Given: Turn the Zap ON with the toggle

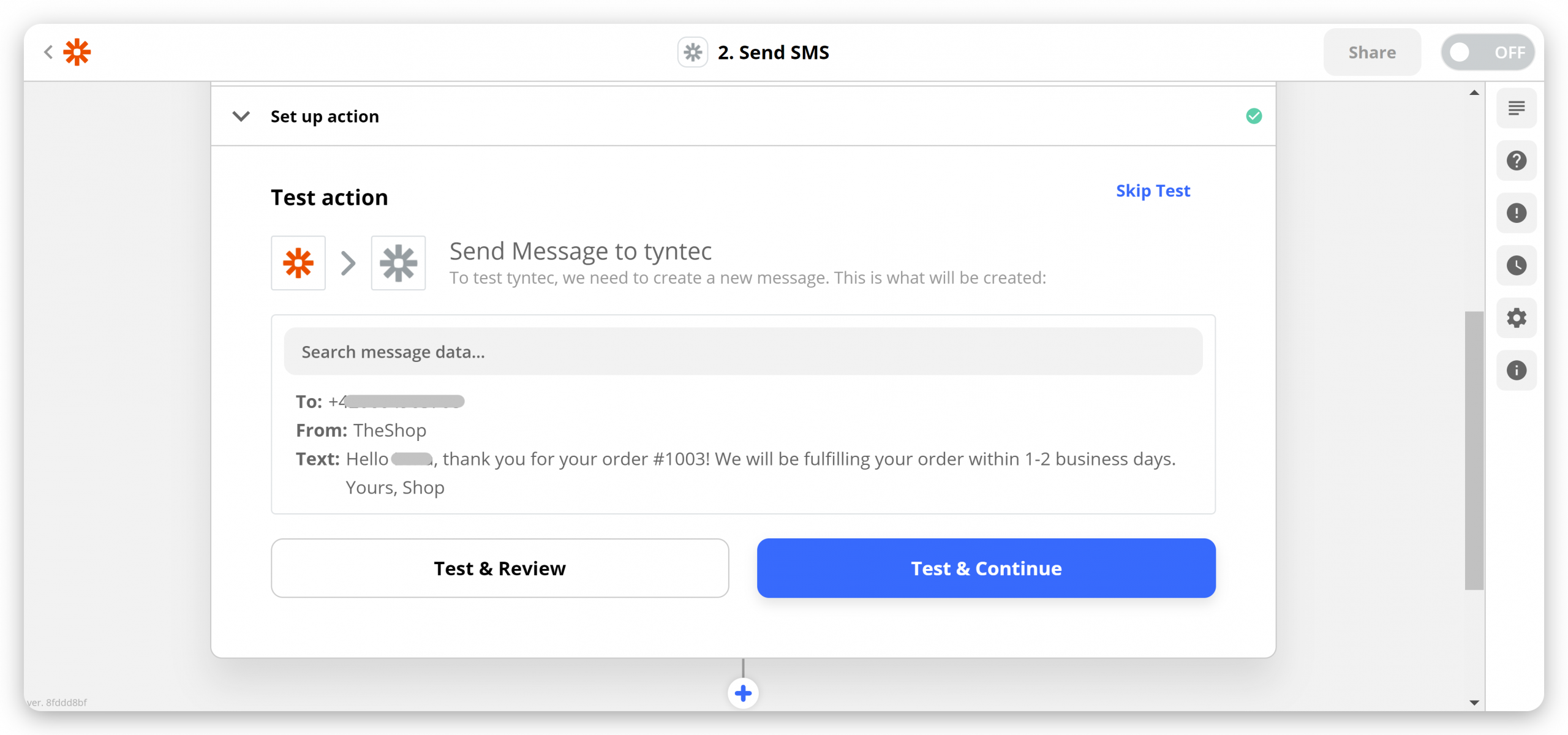Looking at the screenshot, I should click(1488, 52).
